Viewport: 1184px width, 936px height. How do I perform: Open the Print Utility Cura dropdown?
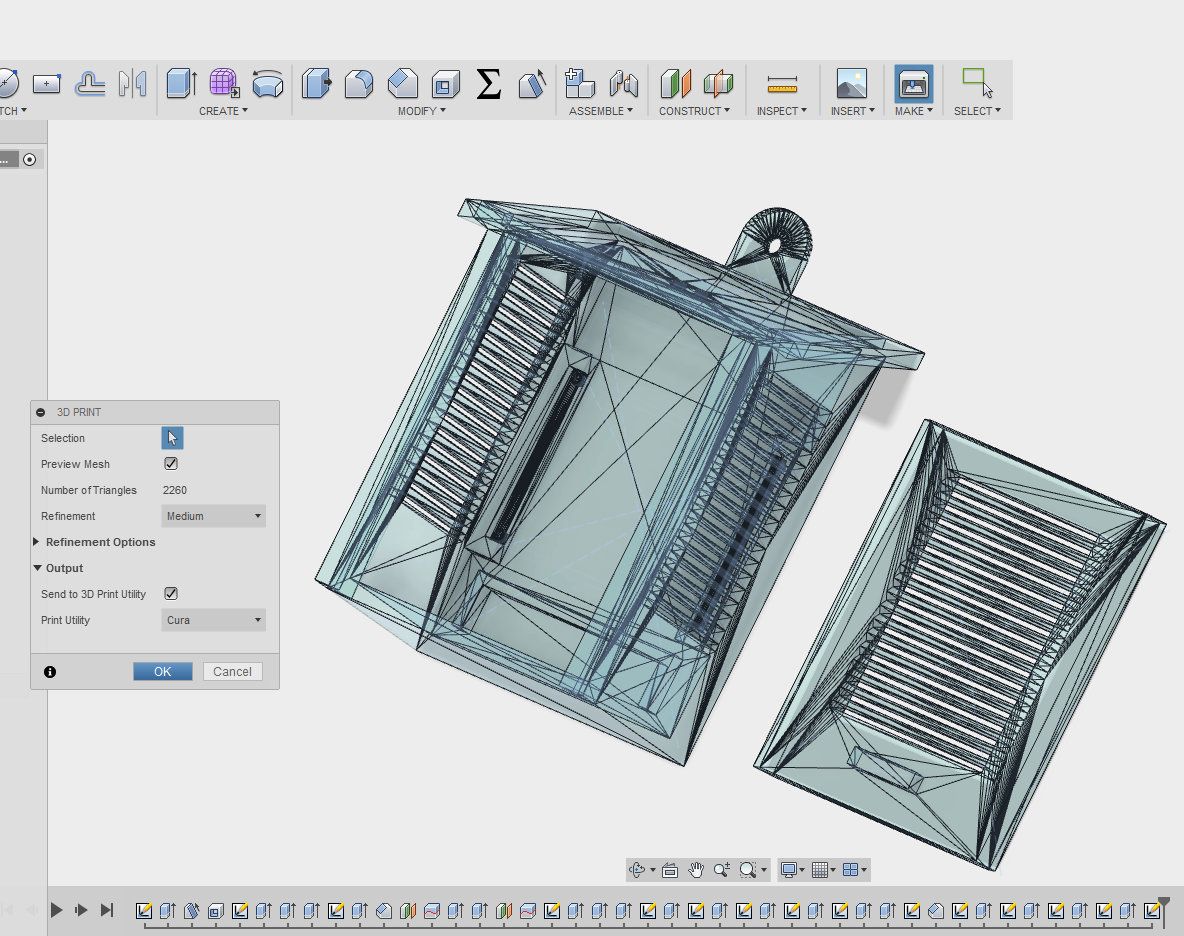[x=214, y=620]
